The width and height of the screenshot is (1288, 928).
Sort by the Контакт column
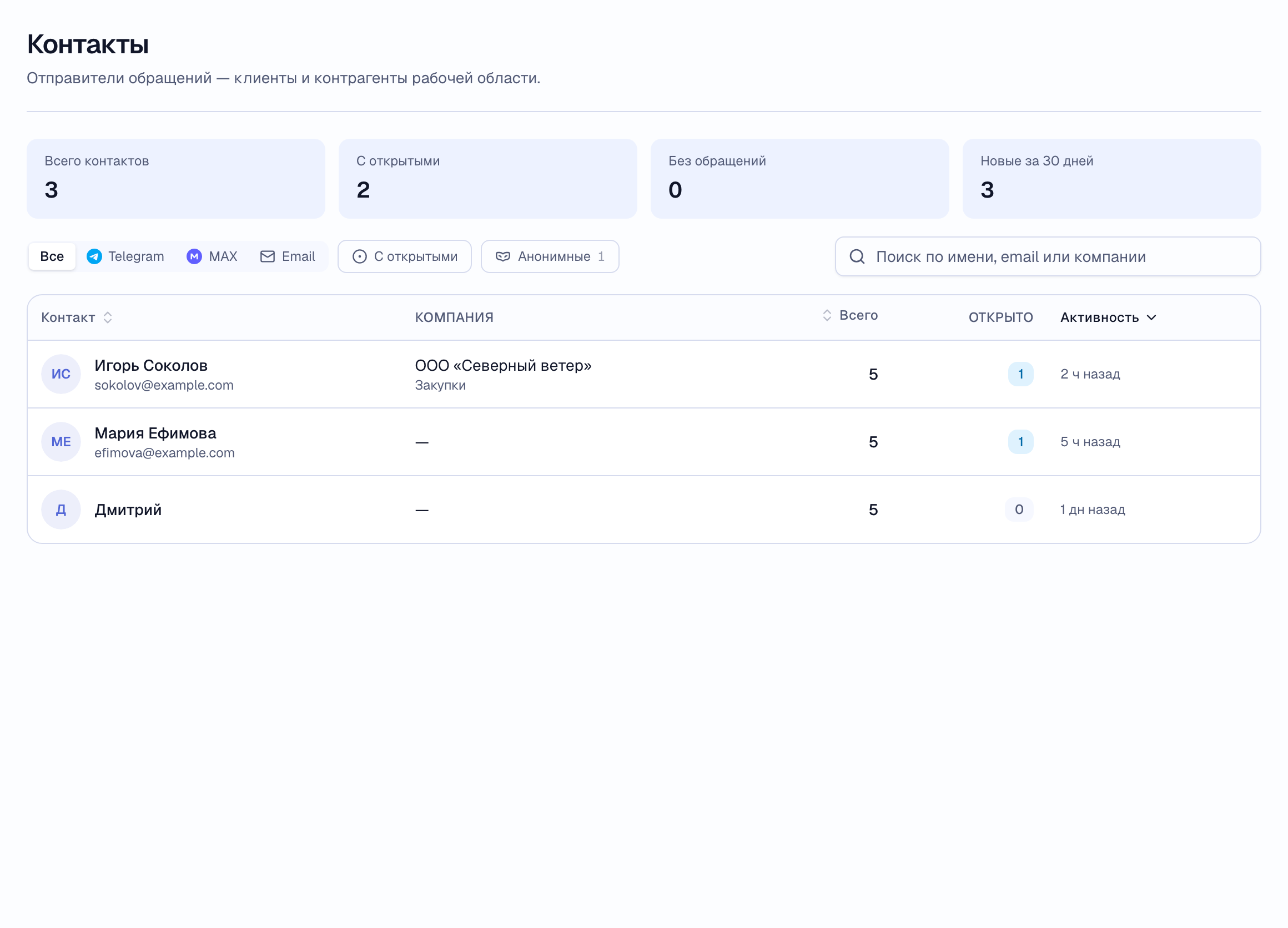point(77,317)
